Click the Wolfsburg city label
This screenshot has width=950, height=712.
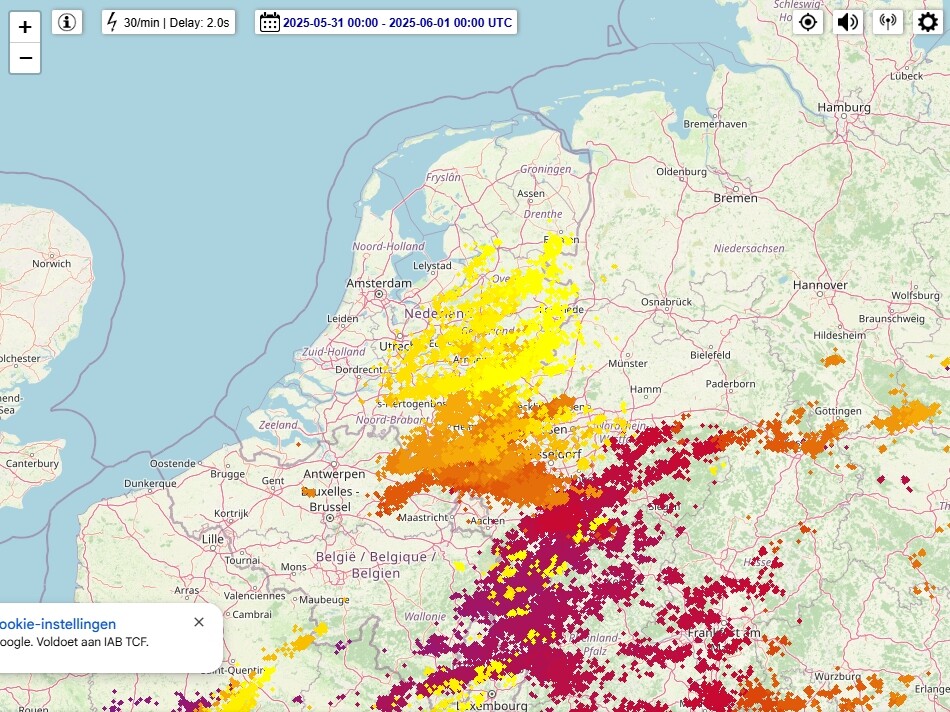[x=915, y=296]
